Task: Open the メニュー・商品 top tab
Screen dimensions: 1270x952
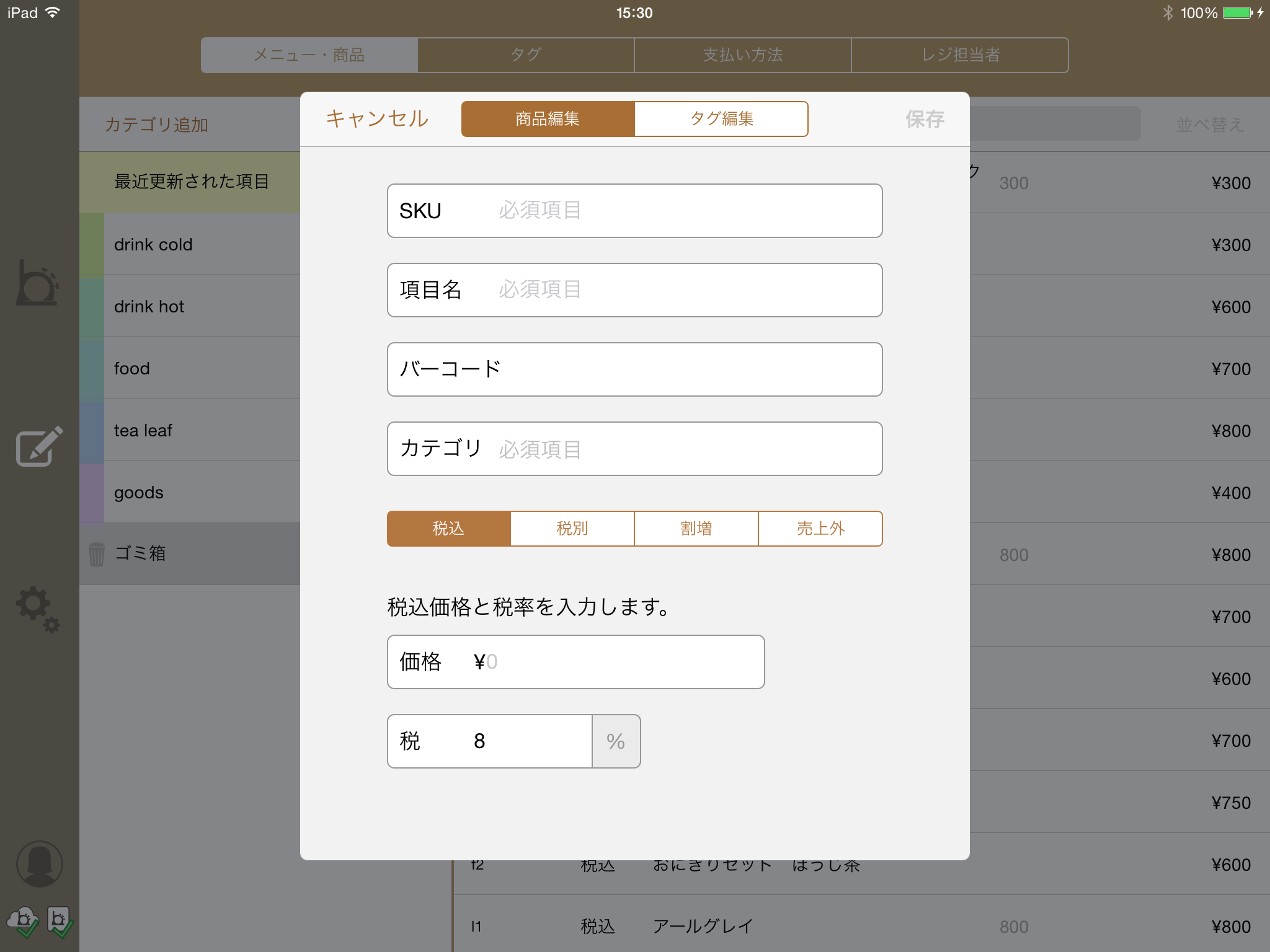Action: [x=309, y=55]
